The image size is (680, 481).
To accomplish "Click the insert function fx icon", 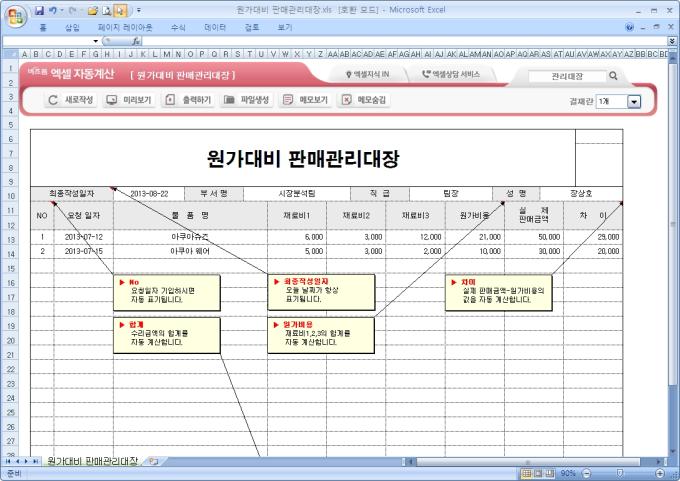I will pyautogui.click(x=136, y=41).
